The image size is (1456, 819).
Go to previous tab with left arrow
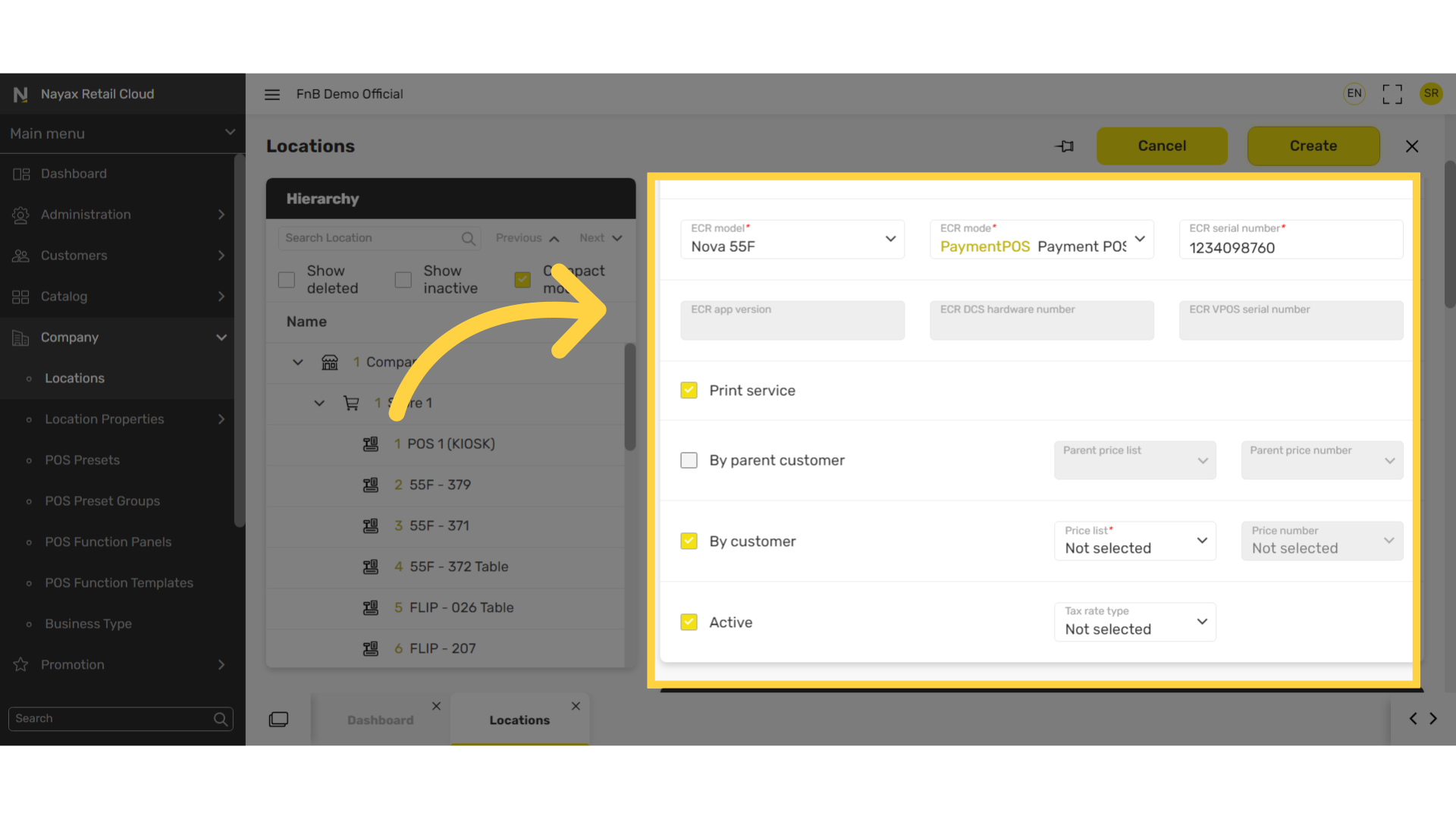pos(1413,718)
